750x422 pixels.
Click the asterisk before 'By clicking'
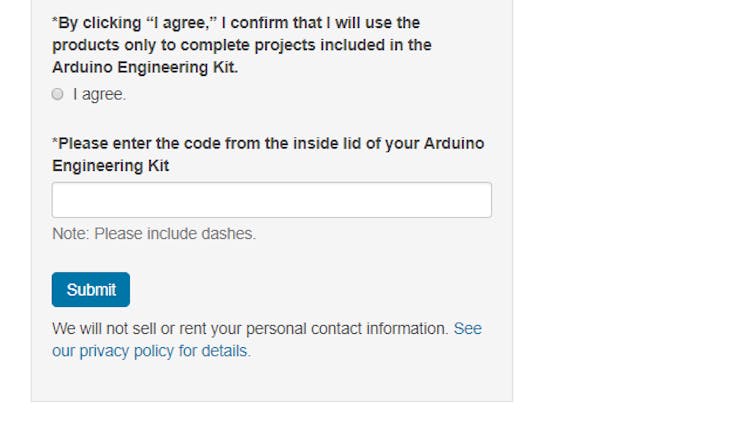click(x=55, y=21)
